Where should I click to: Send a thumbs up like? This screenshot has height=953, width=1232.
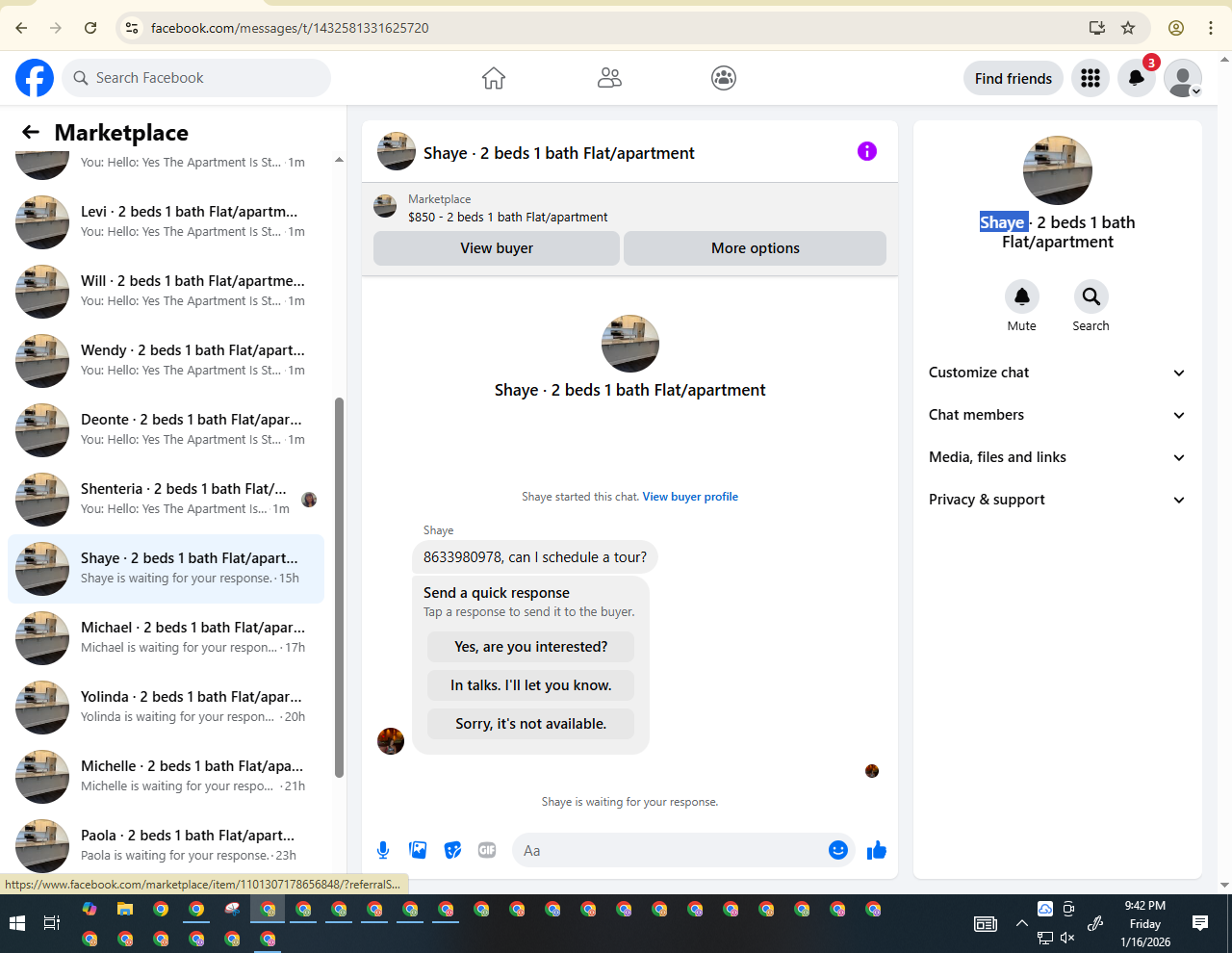click(x=877, y=850)
